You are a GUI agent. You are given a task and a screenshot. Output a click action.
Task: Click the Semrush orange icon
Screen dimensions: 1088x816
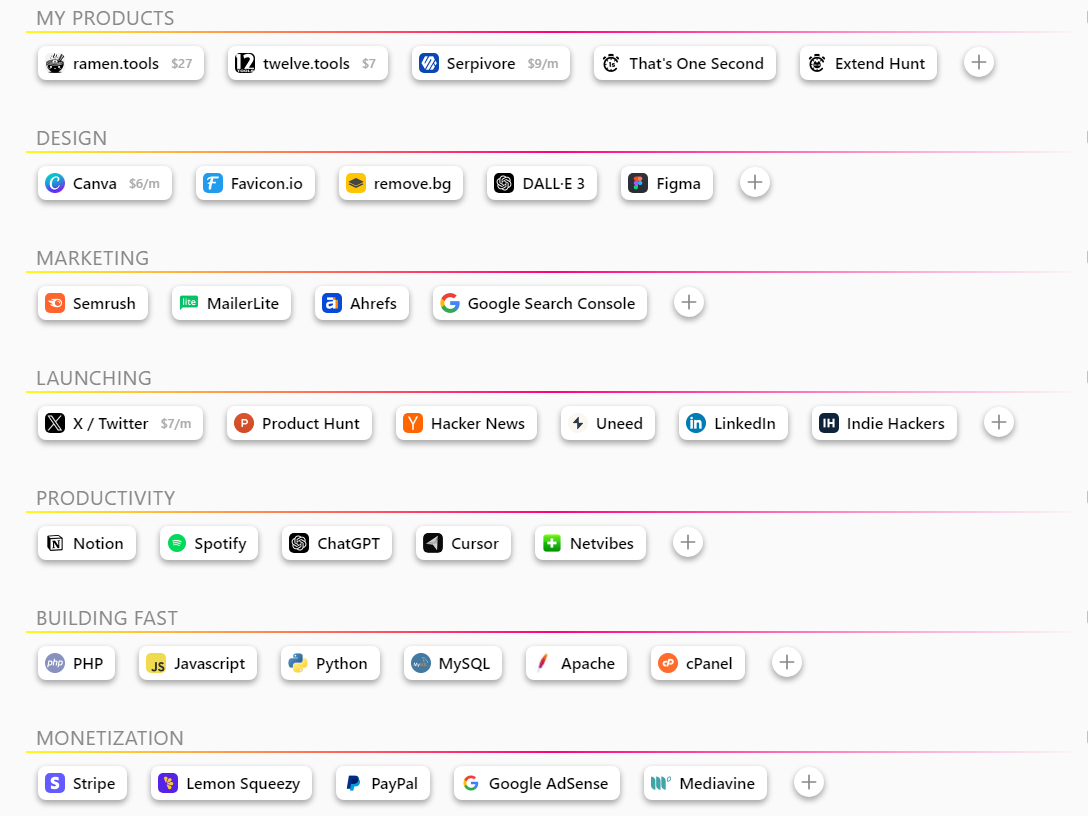pyautogui.click(x=55, y=303)
